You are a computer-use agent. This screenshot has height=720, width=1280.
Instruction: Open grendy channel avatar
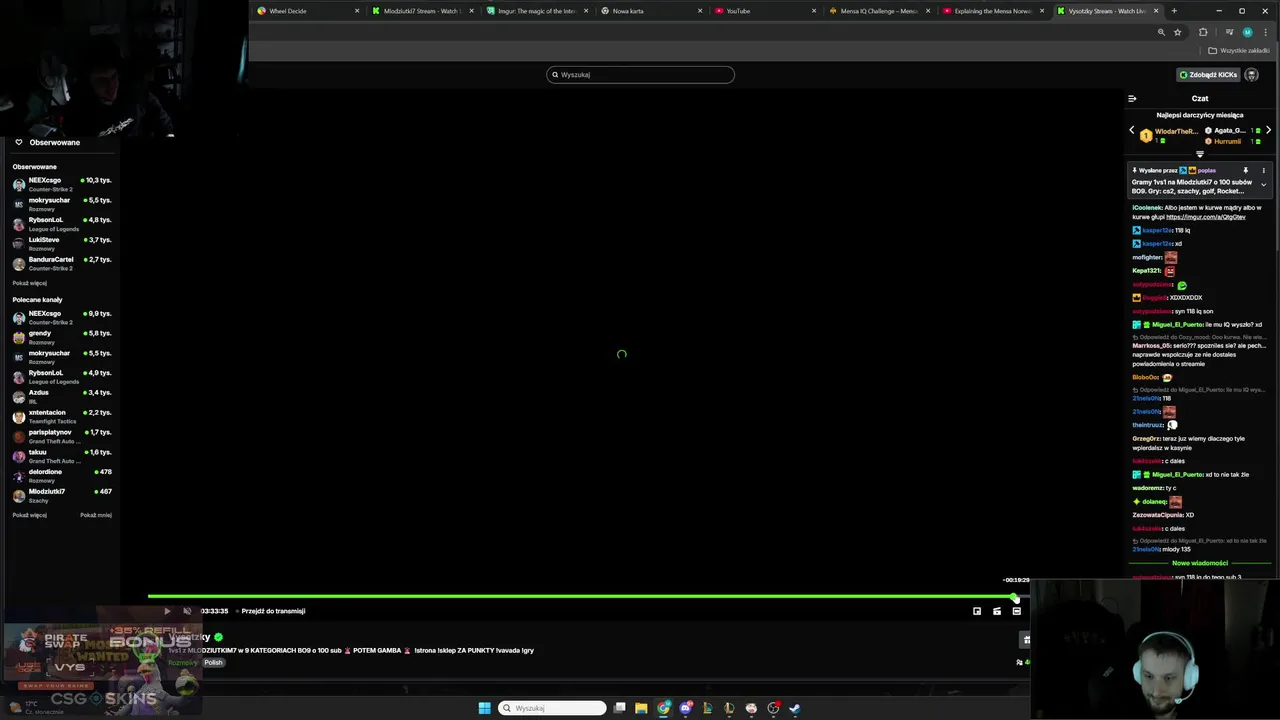pyautogui.click(x=19, y=338)
